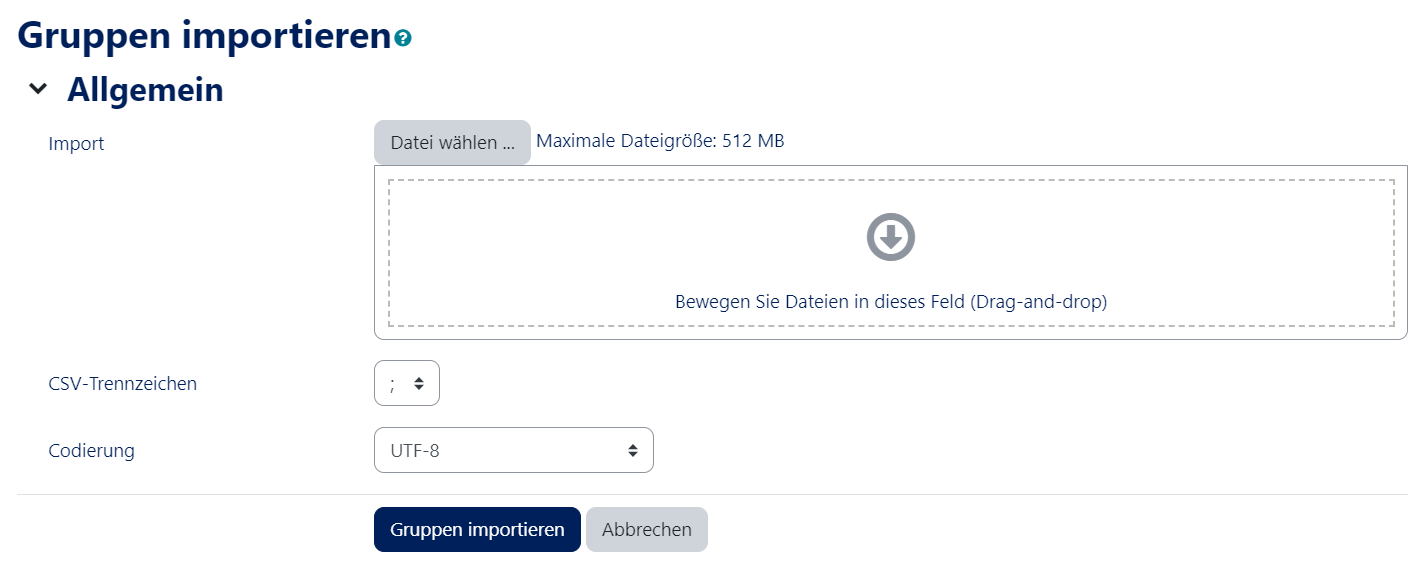Click the Import field label
This screenshot has height=587, width=1427.
pyautogui.click(x=76, y=143)
